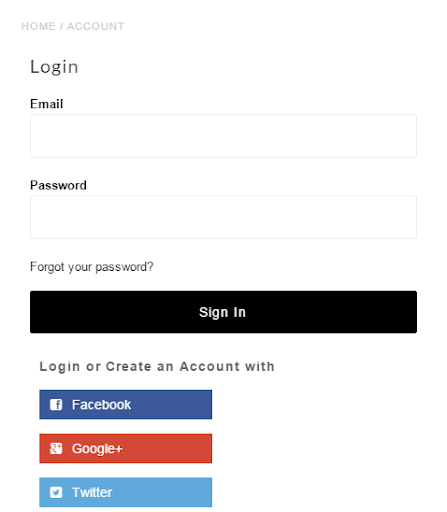Click the Email field label

click(47, 104)
